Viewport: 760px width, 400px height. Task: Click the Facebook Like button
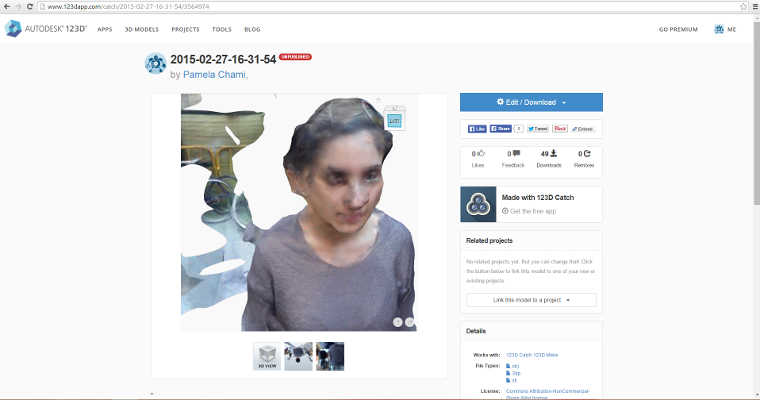477,129
